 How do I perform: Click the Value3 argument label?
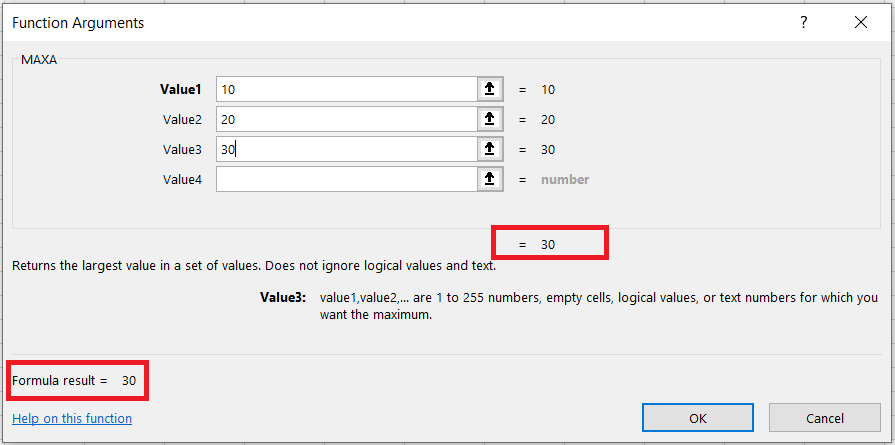tap(182, 149)
